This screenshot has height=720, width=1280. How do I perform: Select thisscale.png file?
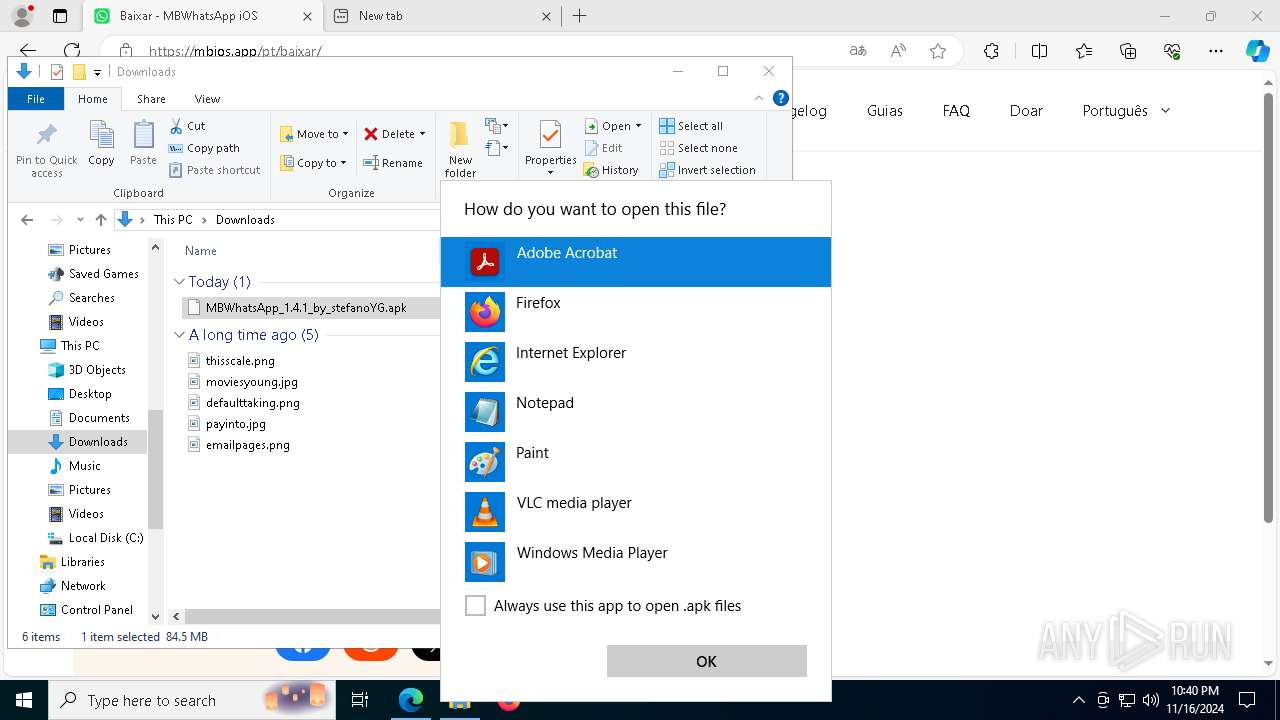tap(240, 361)
